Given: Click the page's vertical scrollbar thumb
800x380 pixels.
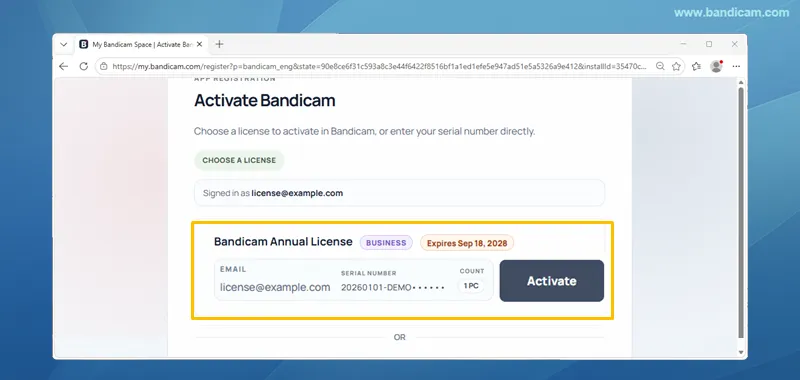Looking at the screenshot, I should [x=741, y=213].
